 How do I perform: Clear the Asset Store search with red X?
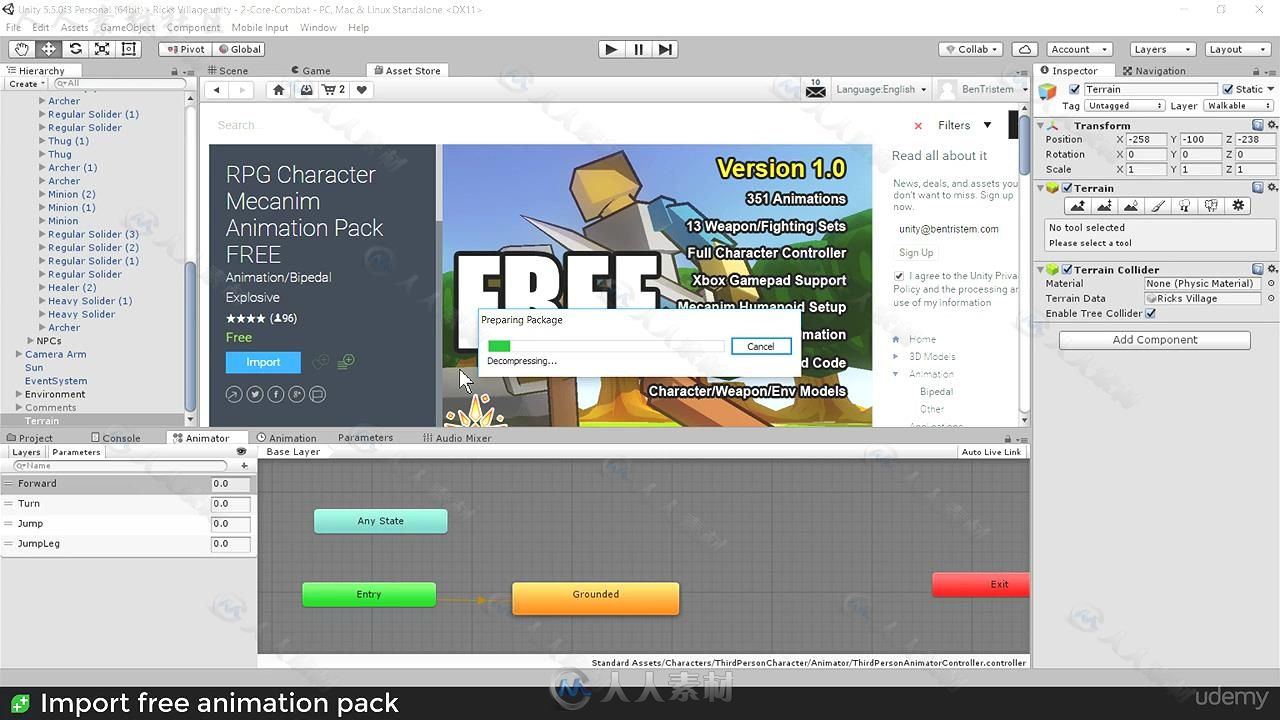[918, 126]
